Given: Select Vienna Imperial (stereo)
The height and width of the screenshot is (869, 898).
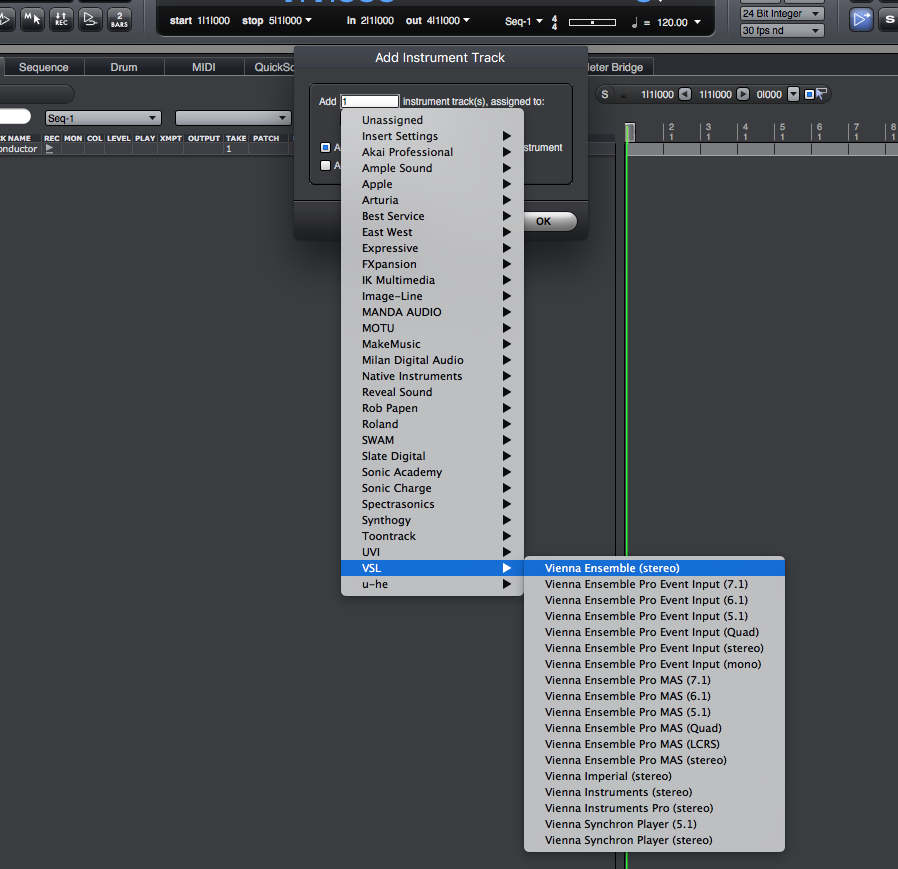Looking at the screenshot, I should pos(655,776).
